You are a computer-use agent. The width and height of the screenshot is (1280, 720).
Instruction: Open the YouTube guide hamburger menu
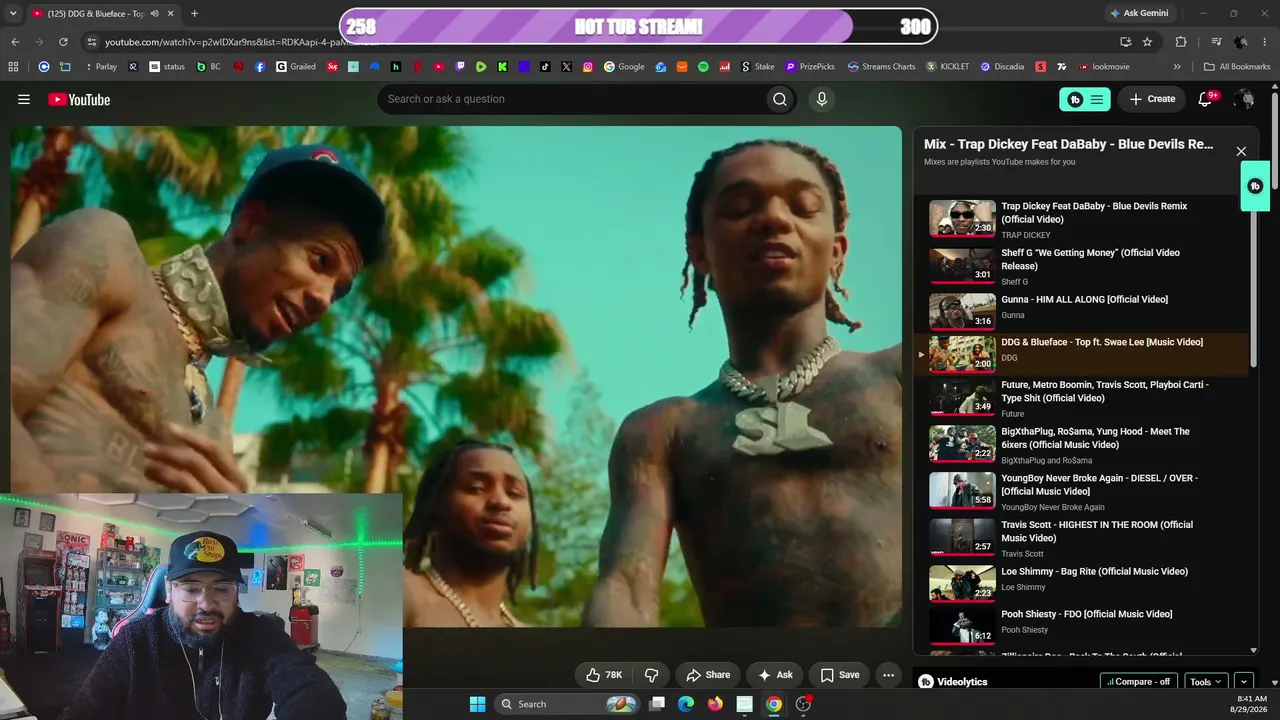pyautogui.click(x=24, y=99)
